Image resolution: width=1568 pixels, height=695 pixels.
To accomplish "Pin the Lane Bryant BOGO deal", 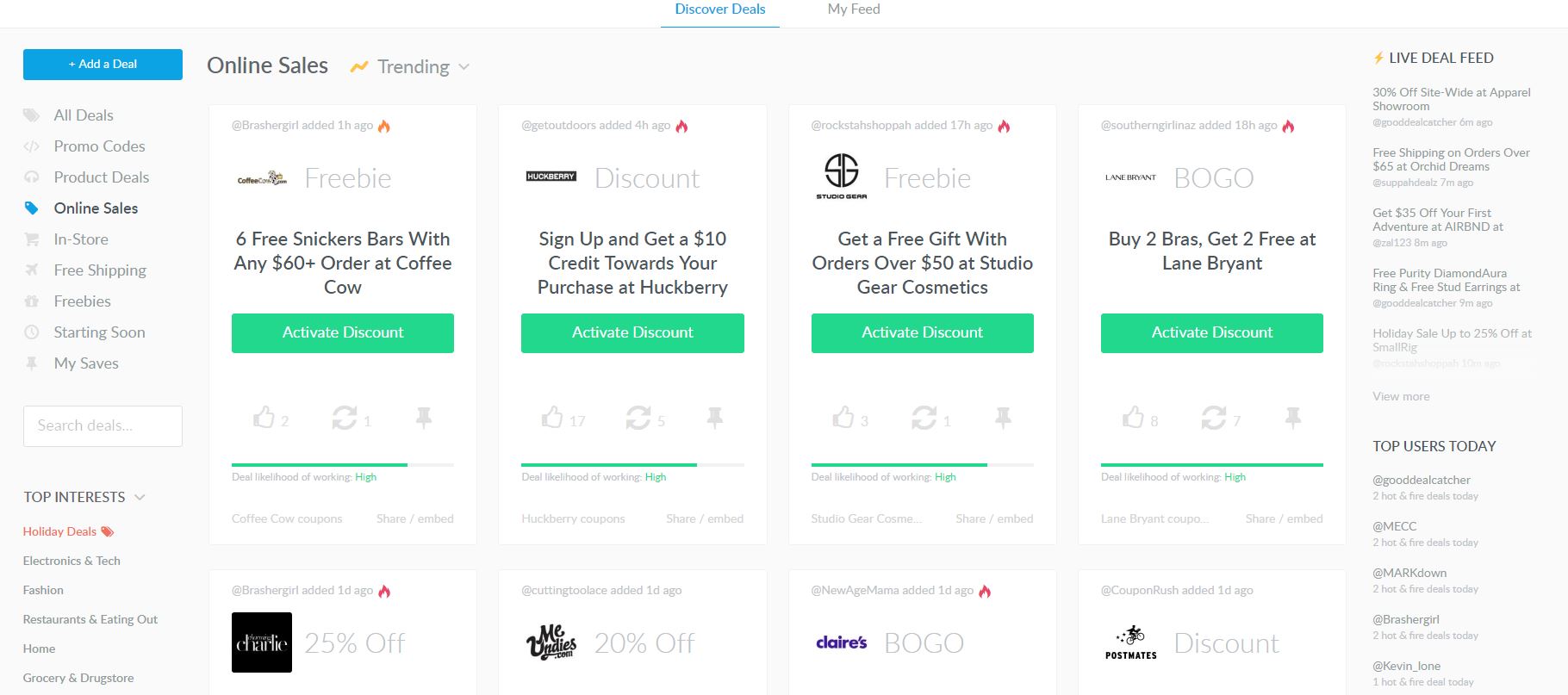I will pos(1292,419).
